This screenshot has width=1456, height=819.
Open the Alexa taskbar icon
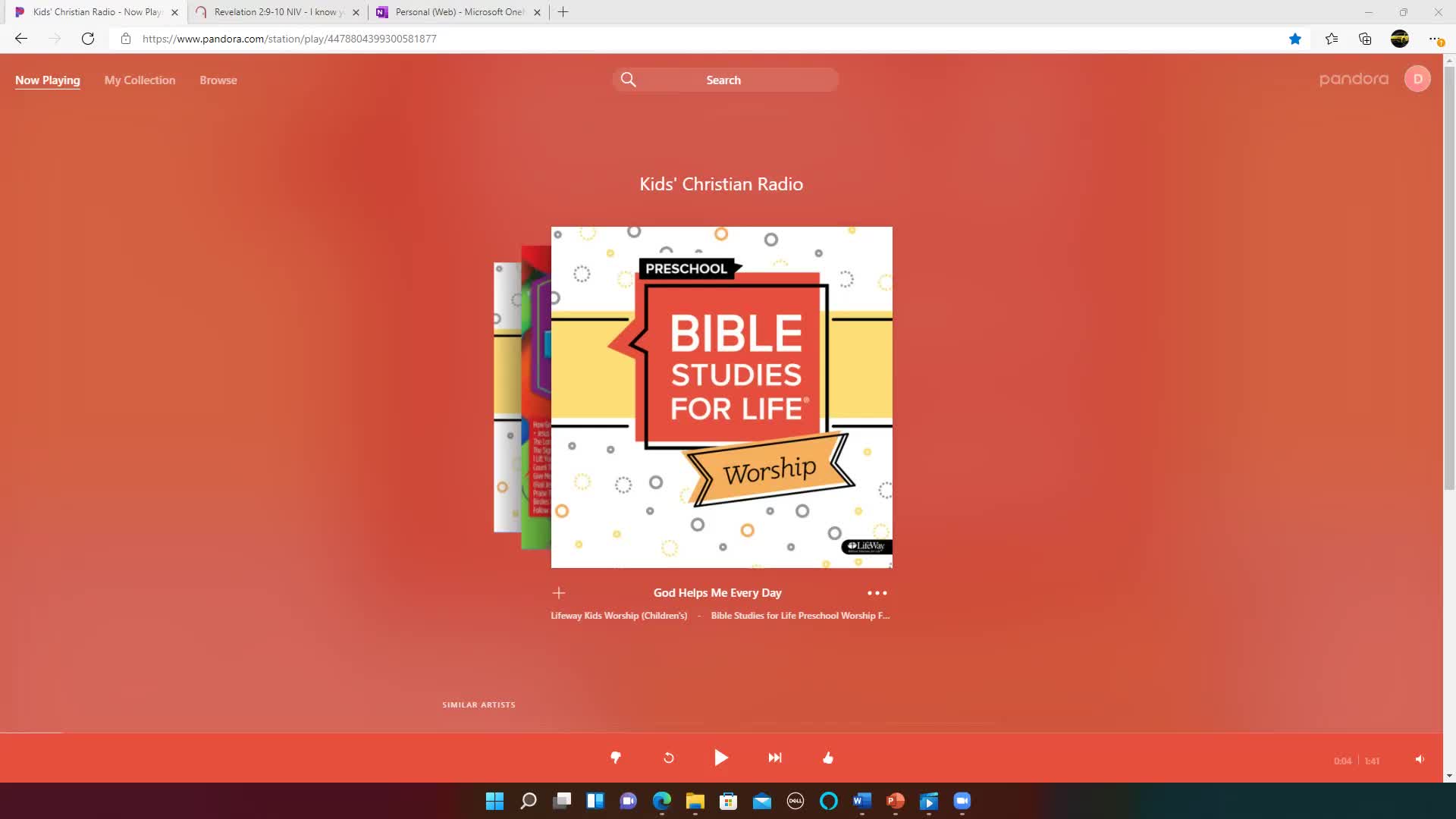point(829,801)
